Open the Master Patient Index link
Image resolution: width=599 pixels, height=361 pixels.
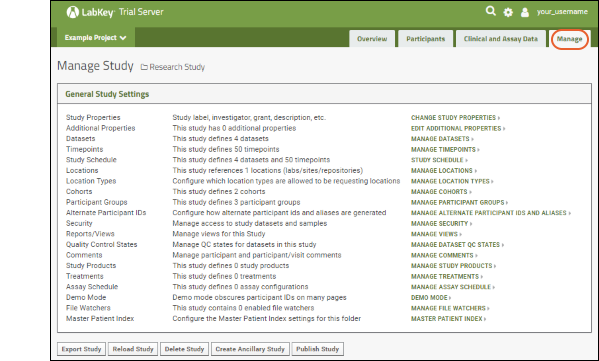pyautogui.click(x=448, y=319)
